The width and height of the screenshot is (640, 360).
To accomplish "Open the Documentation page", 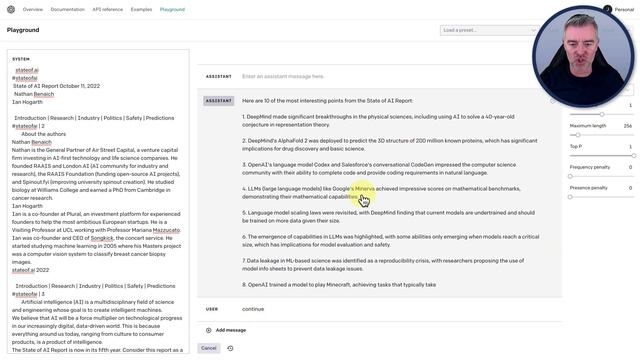I will pos(68,9).
